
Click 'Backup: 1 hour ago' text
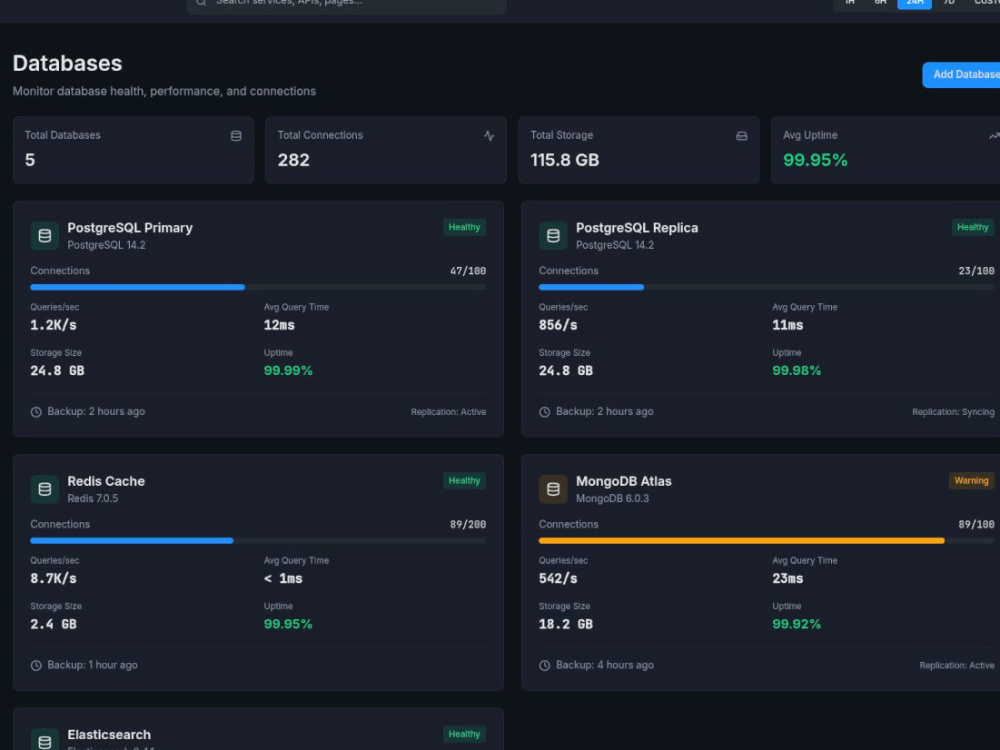click(x=92, y=665)
